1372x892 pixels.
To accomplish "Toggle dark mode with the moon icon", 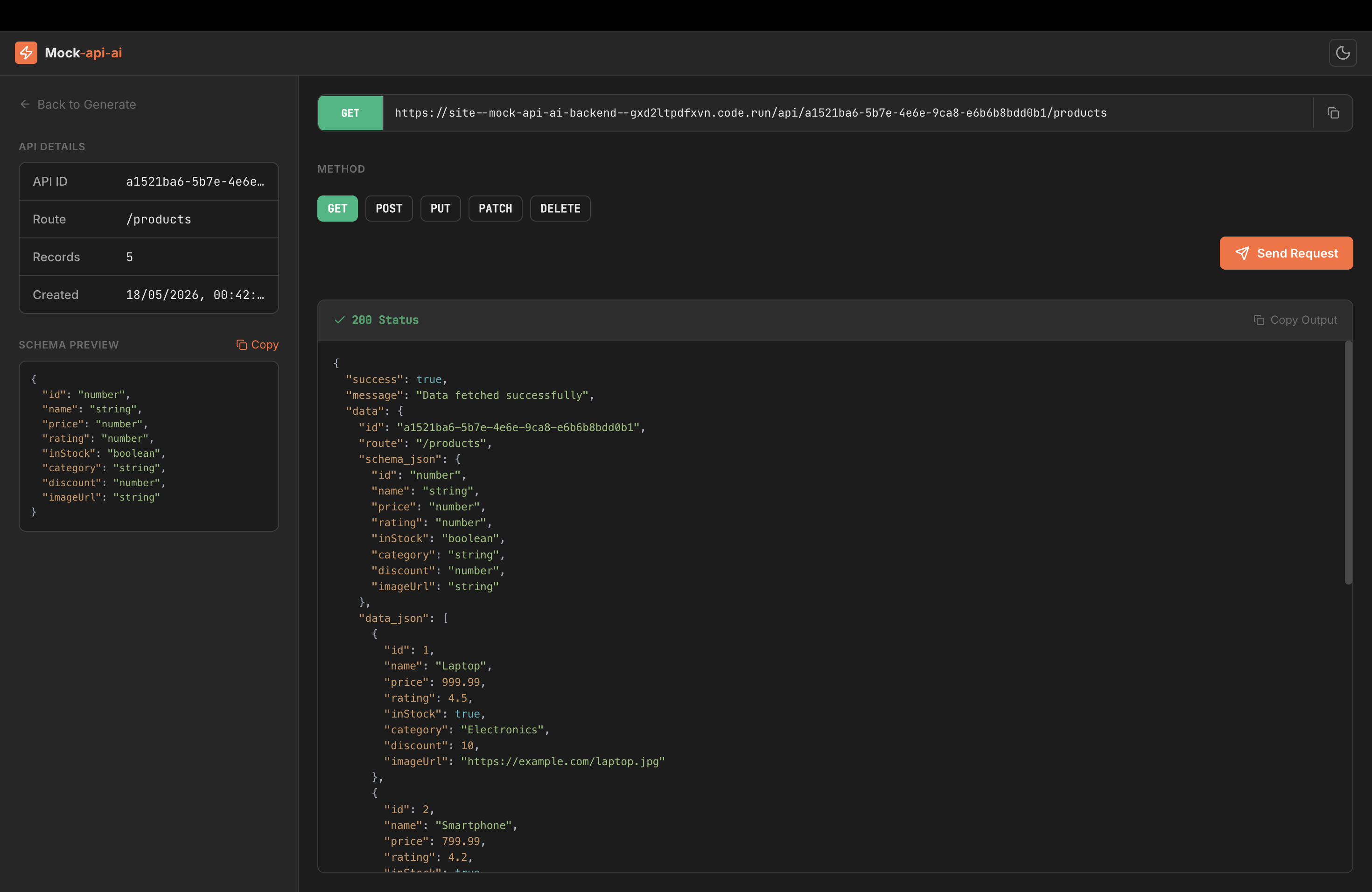I will tap(1343, 53).
